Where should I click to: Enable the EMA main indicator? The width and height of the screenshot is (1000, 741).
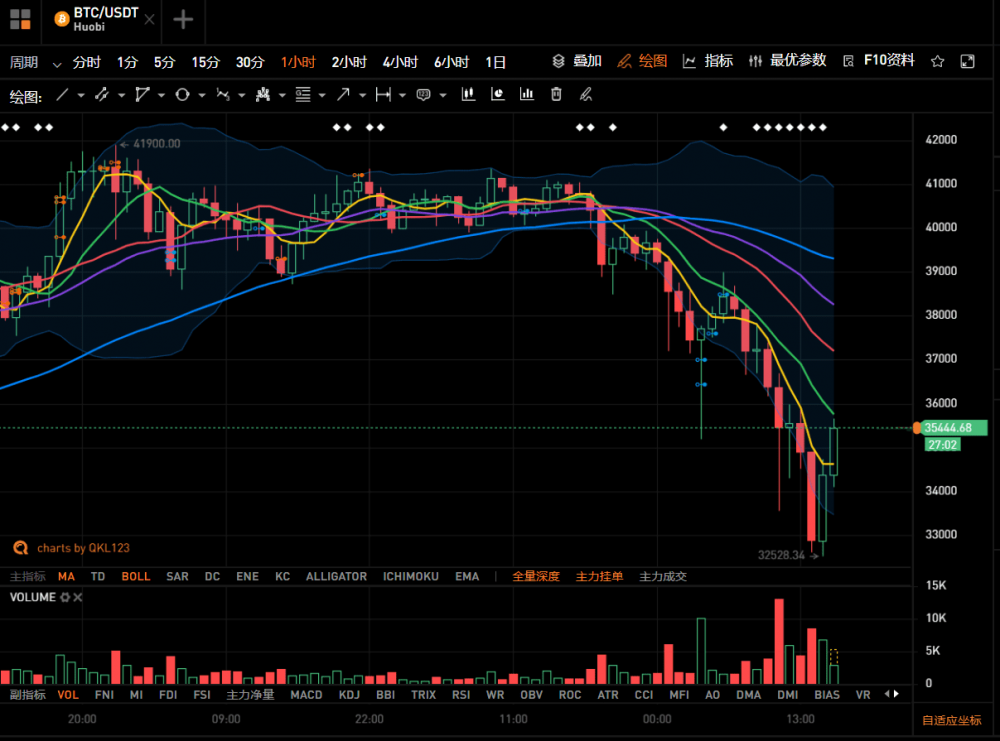(x=467, y=576)
